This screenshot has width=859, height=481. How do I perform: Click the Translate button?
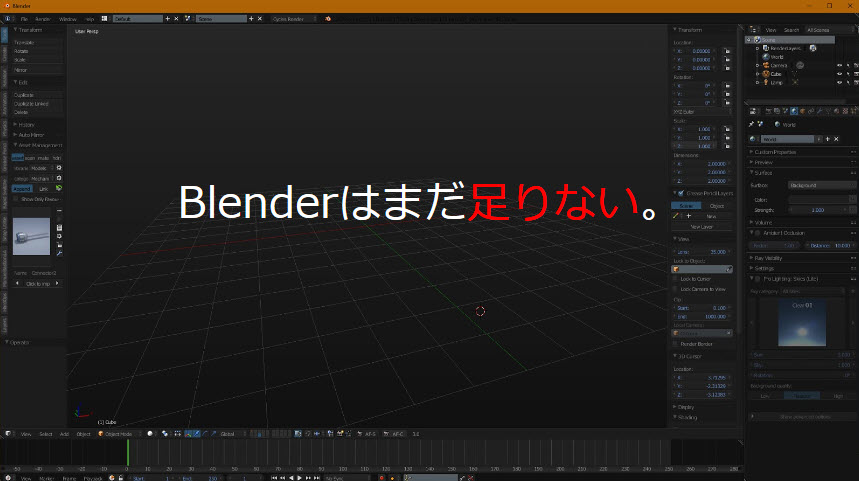coord(37,42)
